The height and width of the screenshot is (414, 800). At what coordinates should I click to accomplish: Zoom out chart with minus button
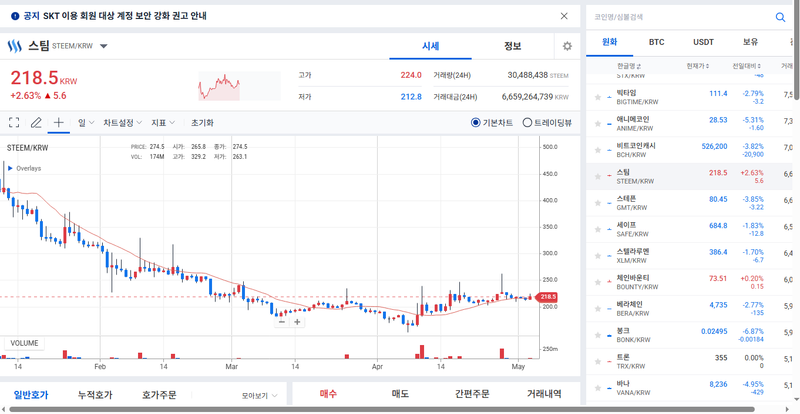coord(282,322)
